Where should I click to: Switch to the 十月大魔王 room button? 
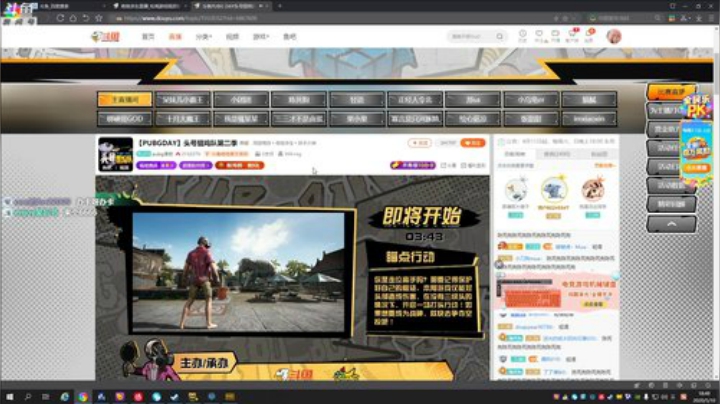[x=183, y=119]
